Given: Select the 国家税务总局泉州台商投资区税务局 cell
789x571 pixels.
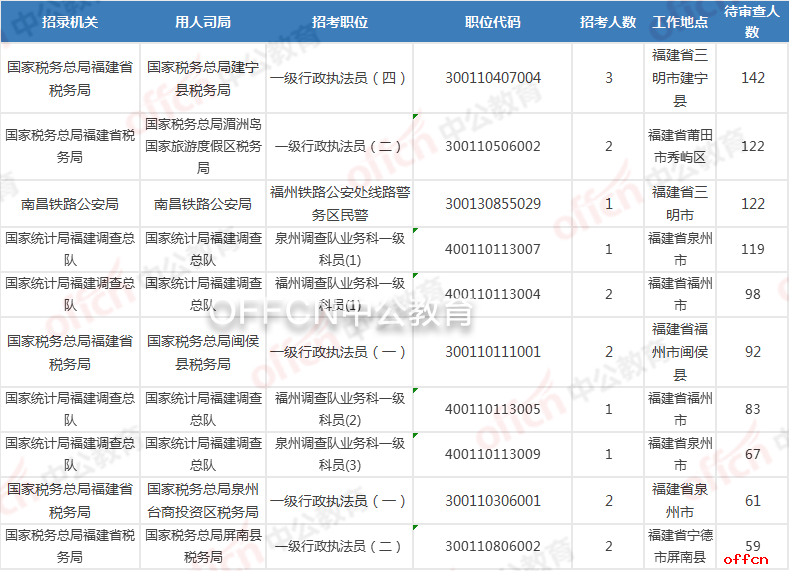Looking at the screenshot, I should (203, 500).
